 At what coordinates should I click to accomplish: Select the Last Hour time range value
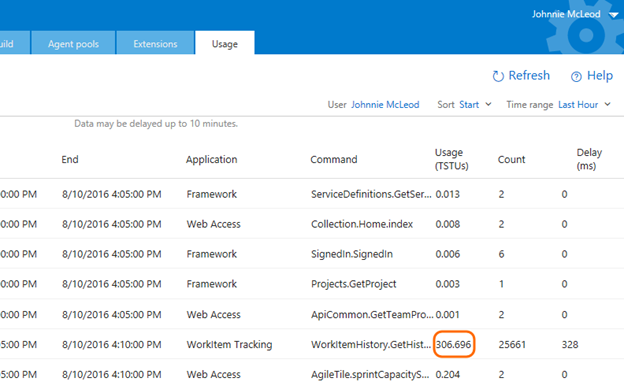click(578, 105)
